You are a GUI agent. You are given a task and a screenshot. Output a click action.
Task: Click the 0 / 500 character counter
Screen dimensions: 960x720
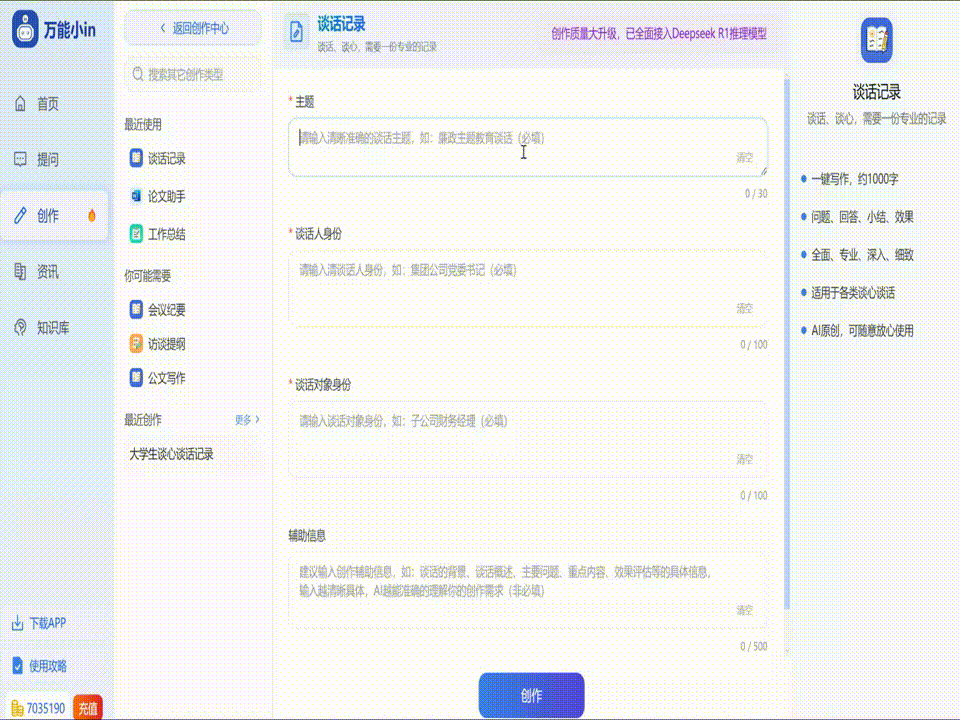tap(754, 646)
